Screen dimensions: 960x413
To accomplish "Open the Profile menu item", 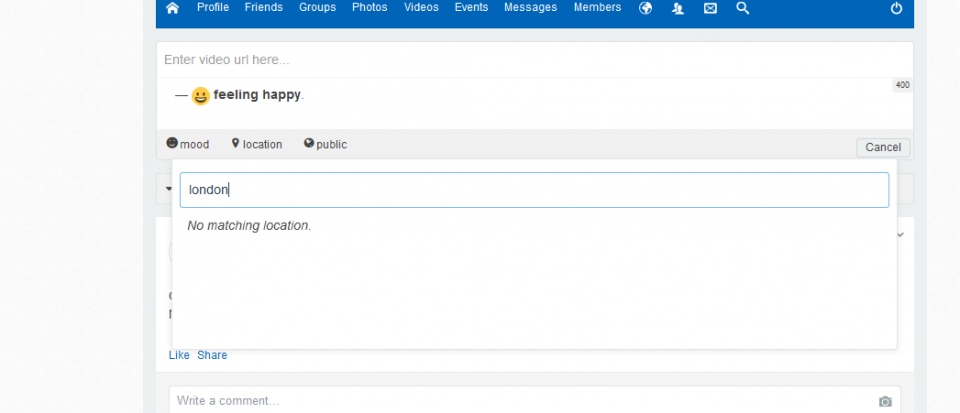I will click(213, 7).
